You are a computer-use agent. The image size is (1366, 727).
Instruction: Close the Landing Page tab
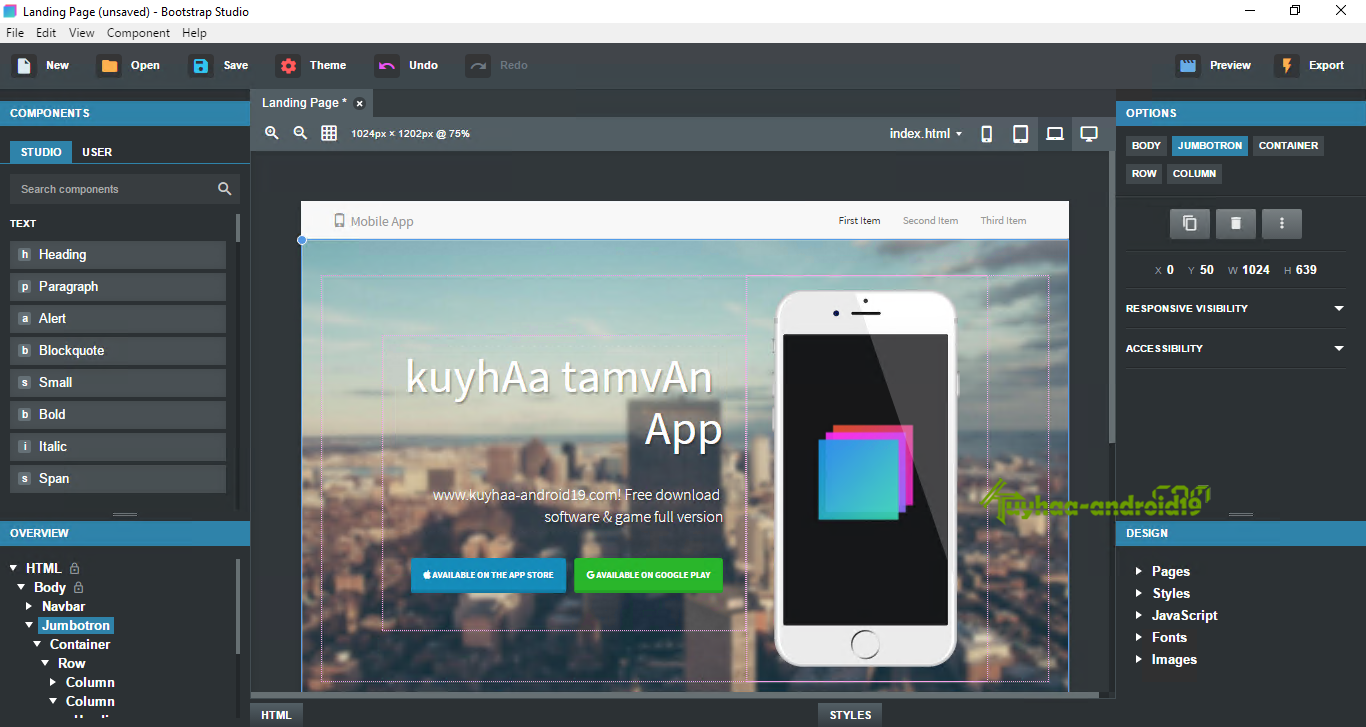click(360, 103)
